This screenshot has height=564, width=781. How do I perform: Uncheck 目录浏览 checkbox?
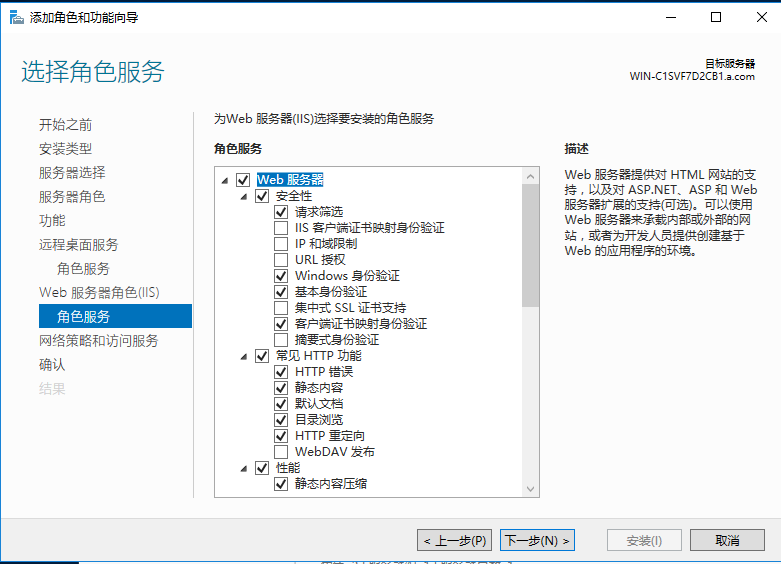point(281,420)
